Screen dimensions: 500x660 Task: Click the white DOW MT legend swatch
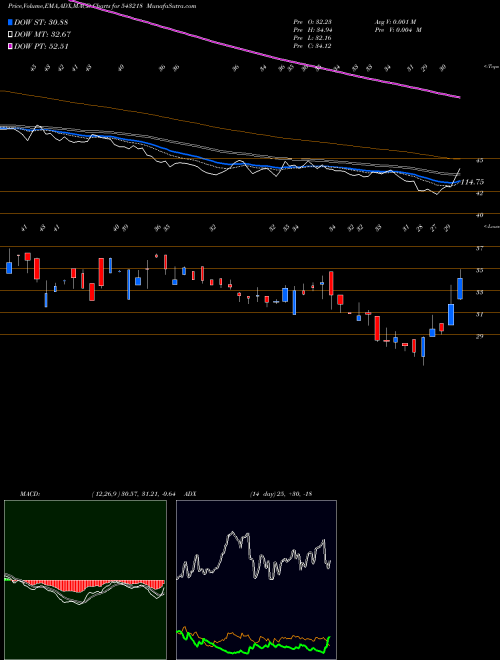11,35
